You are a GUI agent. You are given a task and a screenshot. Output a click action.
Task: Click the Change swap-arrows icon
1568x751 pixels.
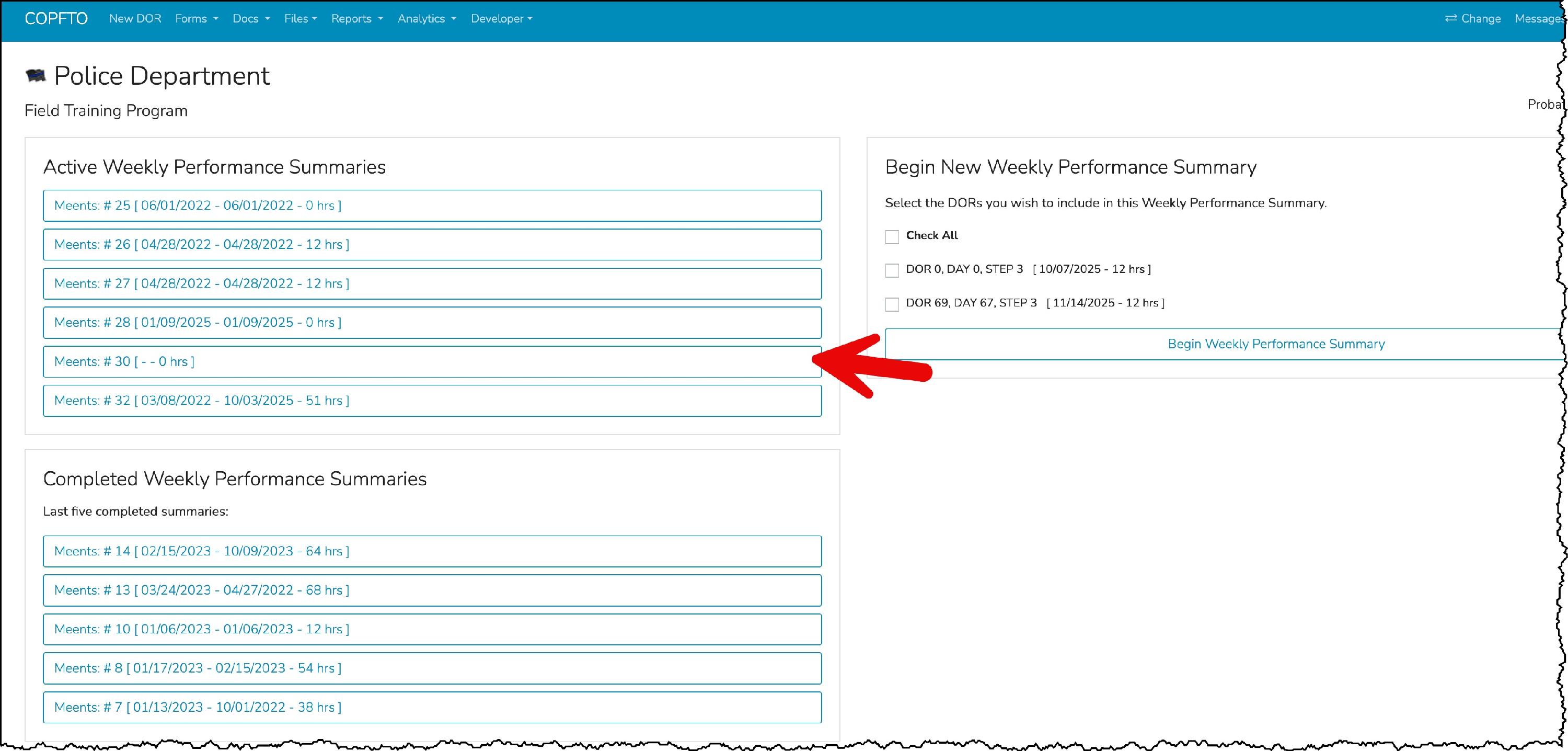[x=1450, y=18]
